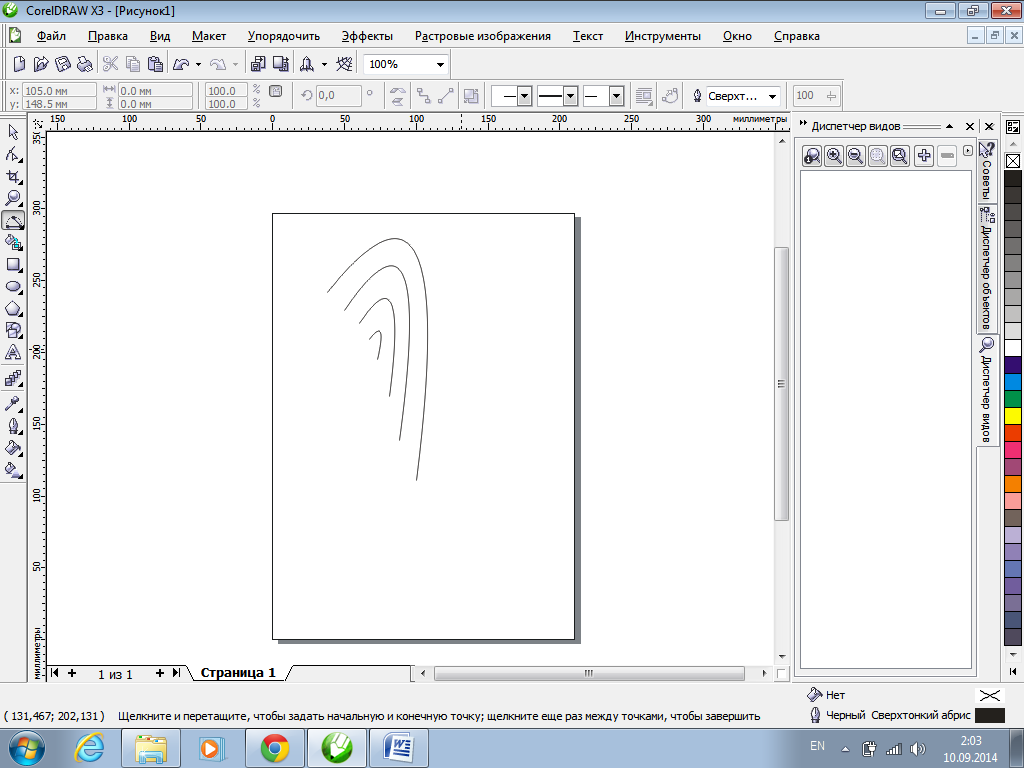Select the Crop tool in toolbox
Screen dimensions: 1024x768
(x=14, y=177)
